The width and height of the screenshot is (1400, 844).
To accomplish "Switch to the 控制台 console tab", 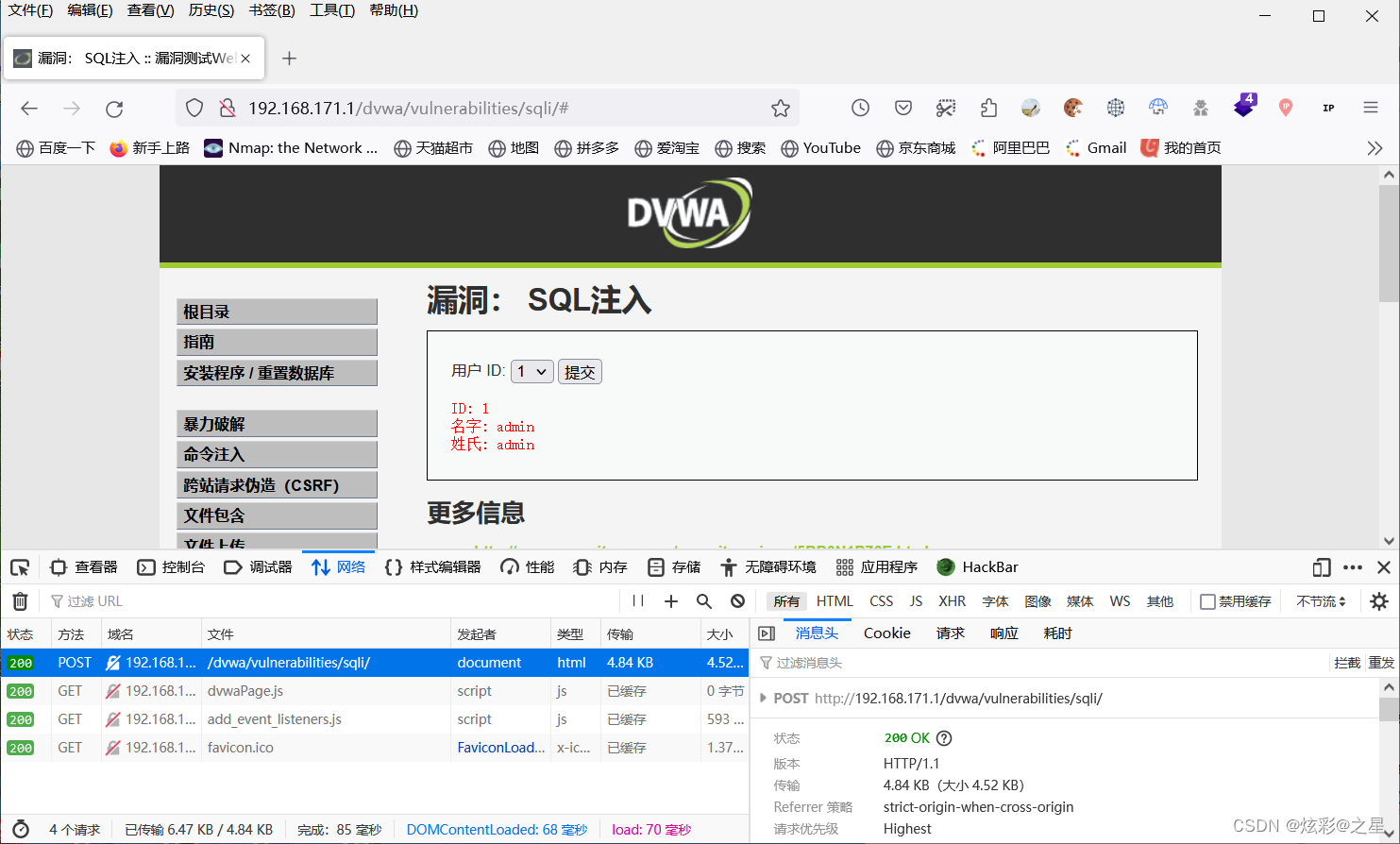I will 171,567.
